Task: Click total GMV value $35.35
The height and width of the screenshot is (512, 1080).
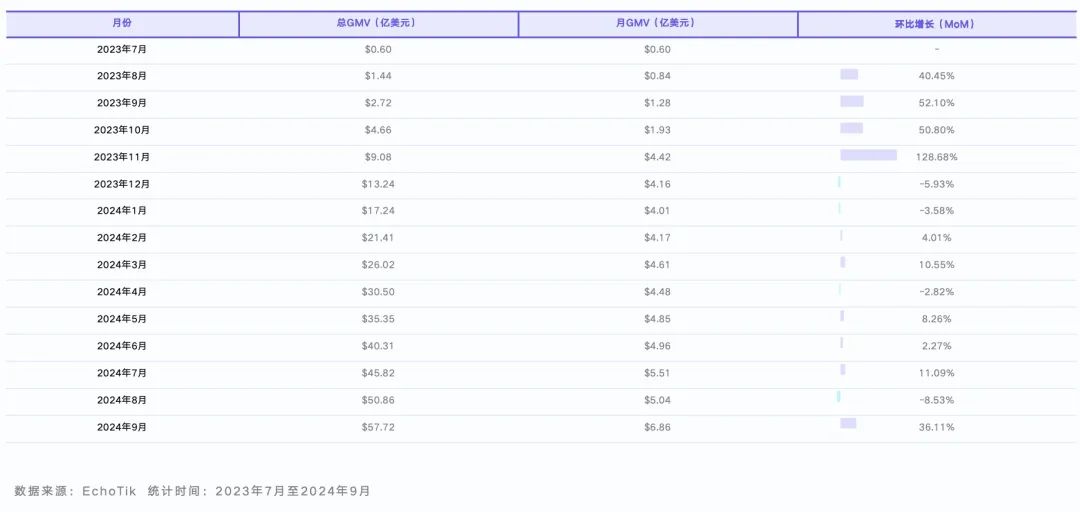Action: point(378,319)
